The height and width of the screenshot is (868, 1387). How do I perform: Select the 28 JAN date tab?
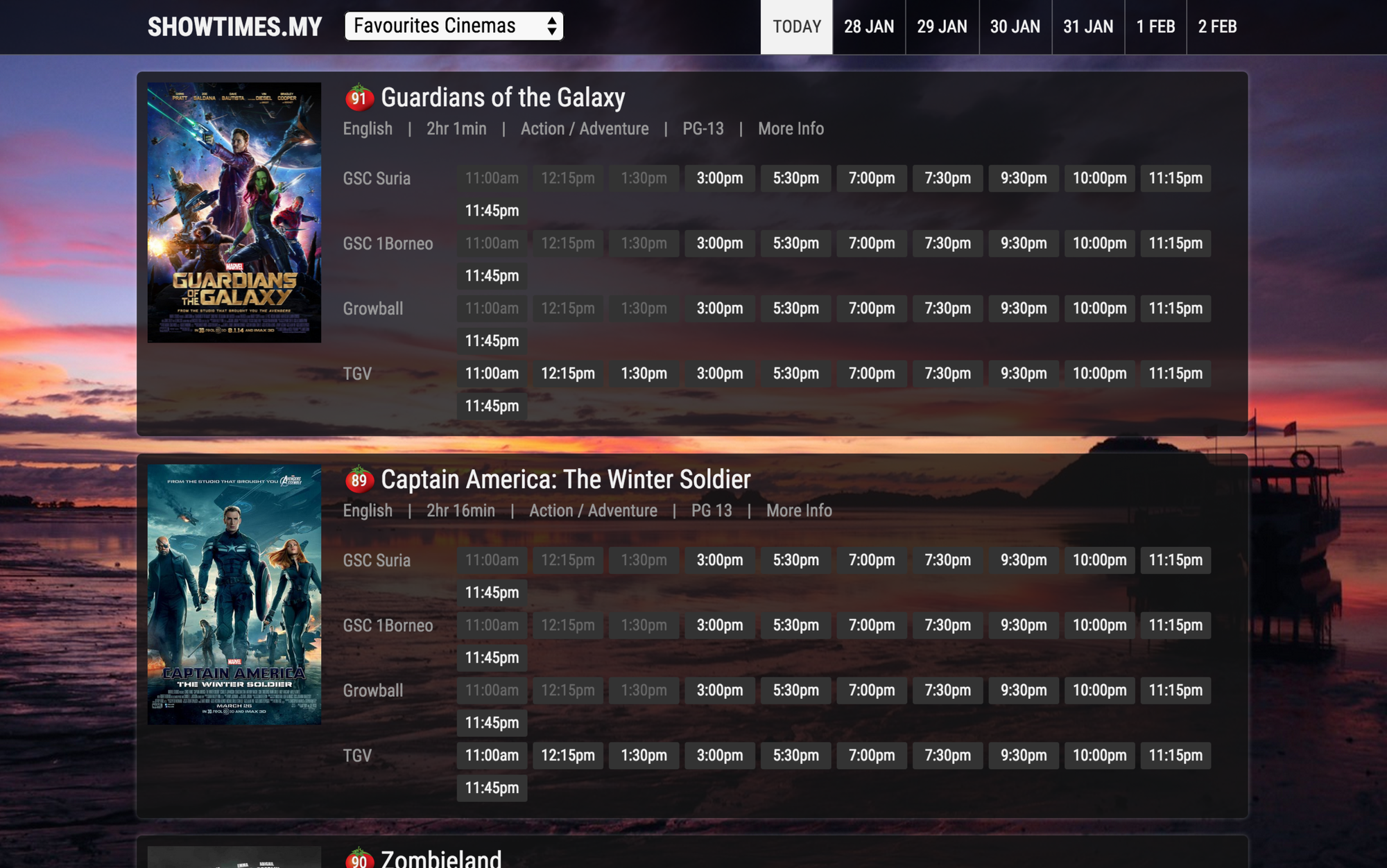[870, 26]
